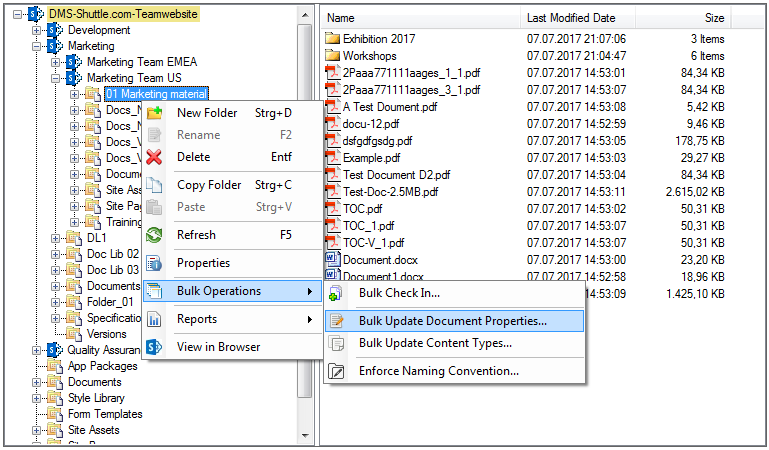Click the Bulk Check In icon
The width and height of the screenshot is (769, 450).
tap(336, 293)
